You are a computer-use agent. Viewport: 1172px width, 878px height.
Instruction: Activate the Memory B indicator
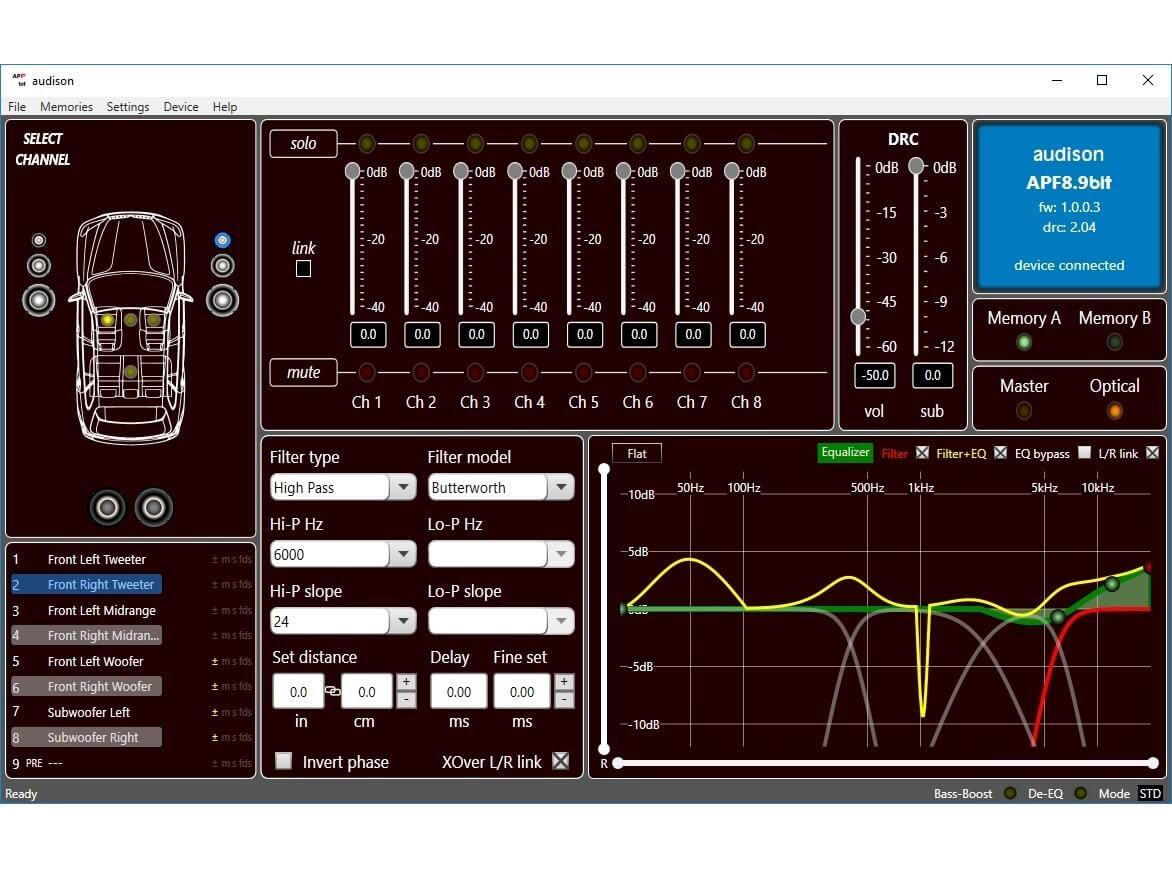tap(1114, 342)
